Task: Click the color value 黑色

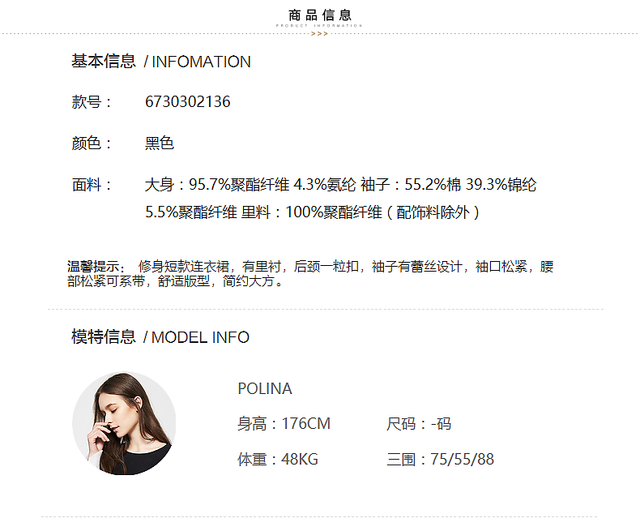Action: tap(160, 143)
